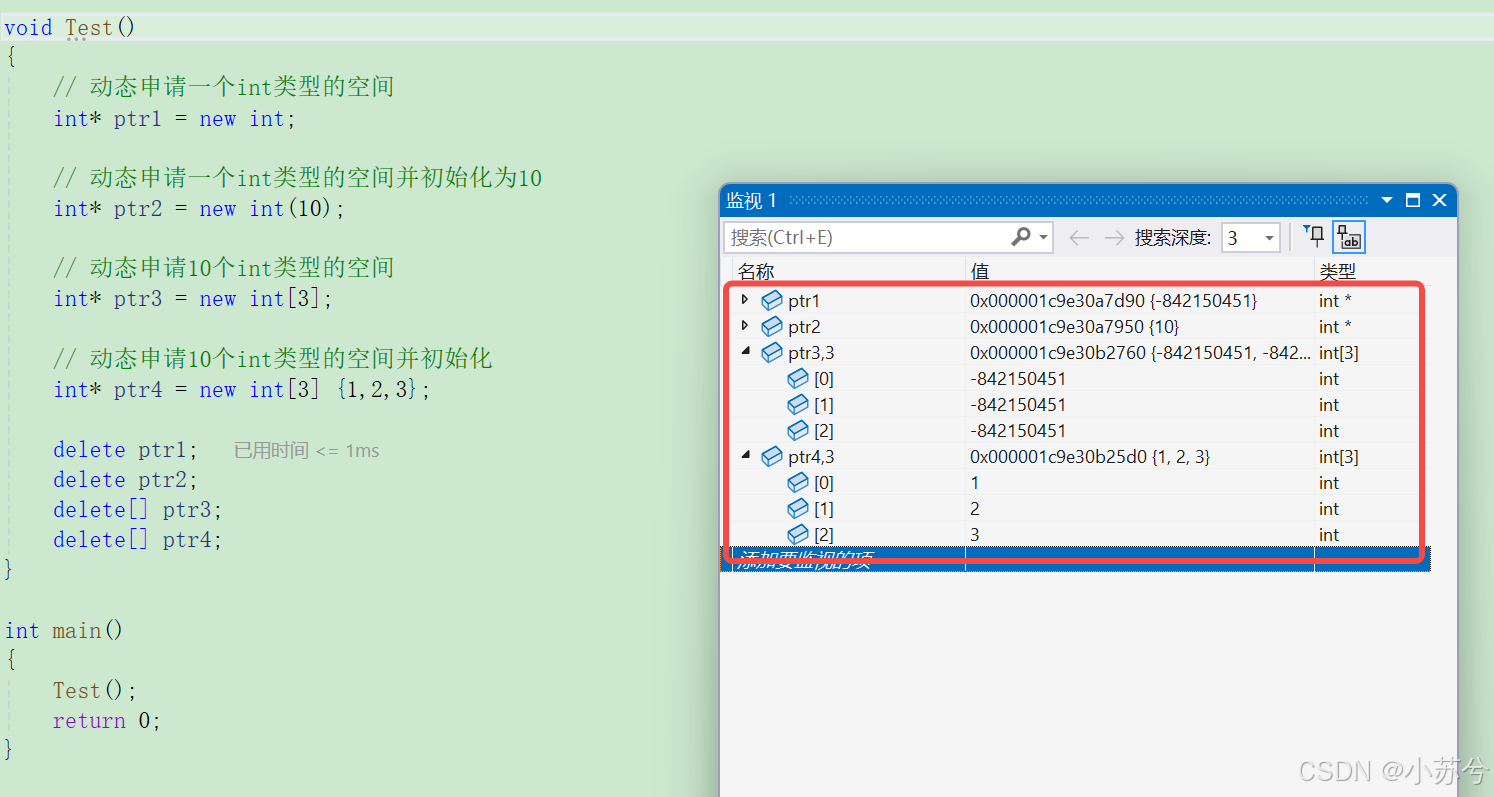Click the int[3] type cell of ptr3,3
Viewport: 1494px width, 797px height.
click(x=1338, y=352)
